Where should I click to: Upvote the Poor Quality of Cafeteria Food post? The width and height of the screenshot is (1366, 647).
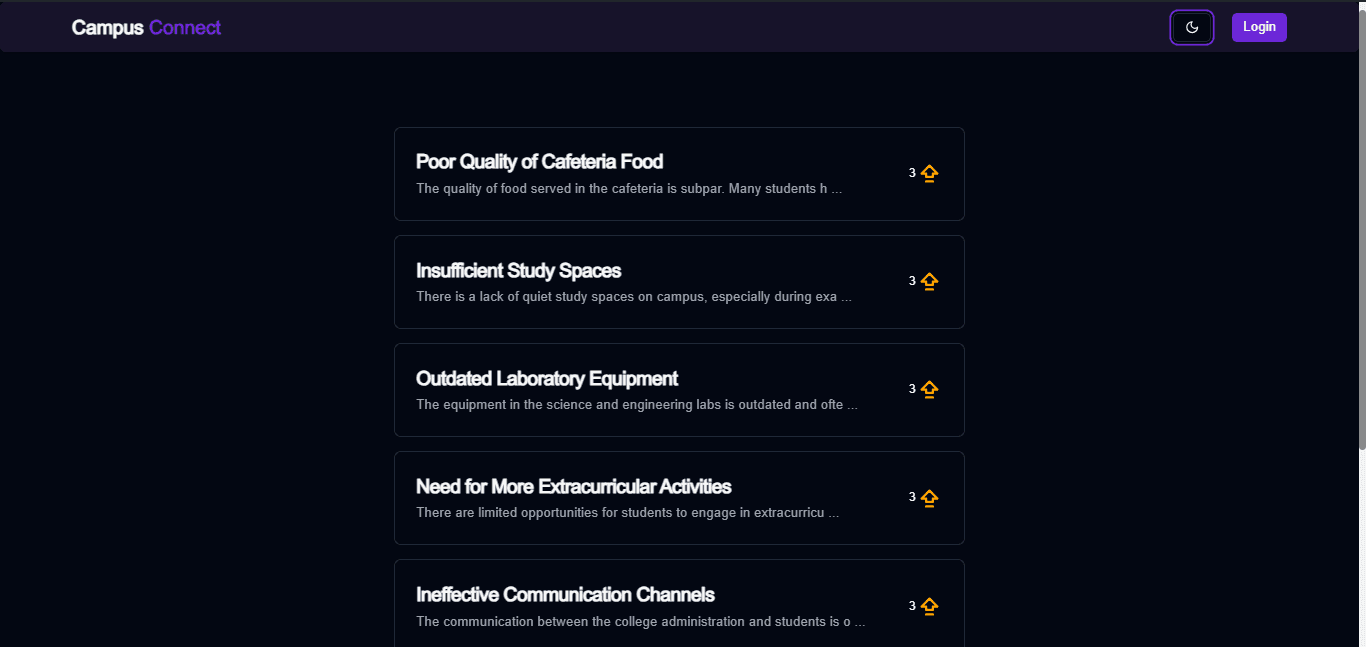click(930, 173)
